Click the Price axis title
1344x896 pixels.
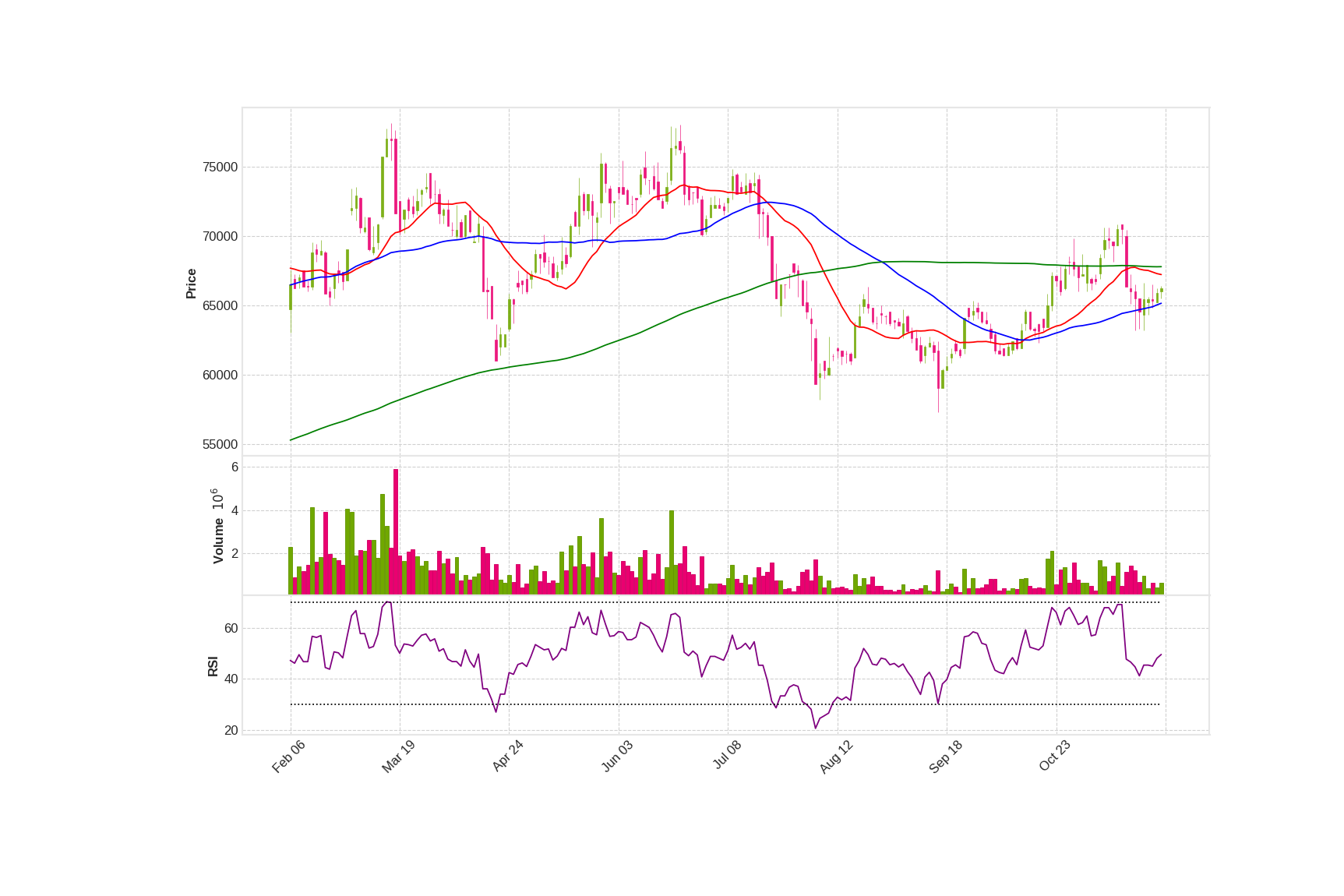coord(191,284)
